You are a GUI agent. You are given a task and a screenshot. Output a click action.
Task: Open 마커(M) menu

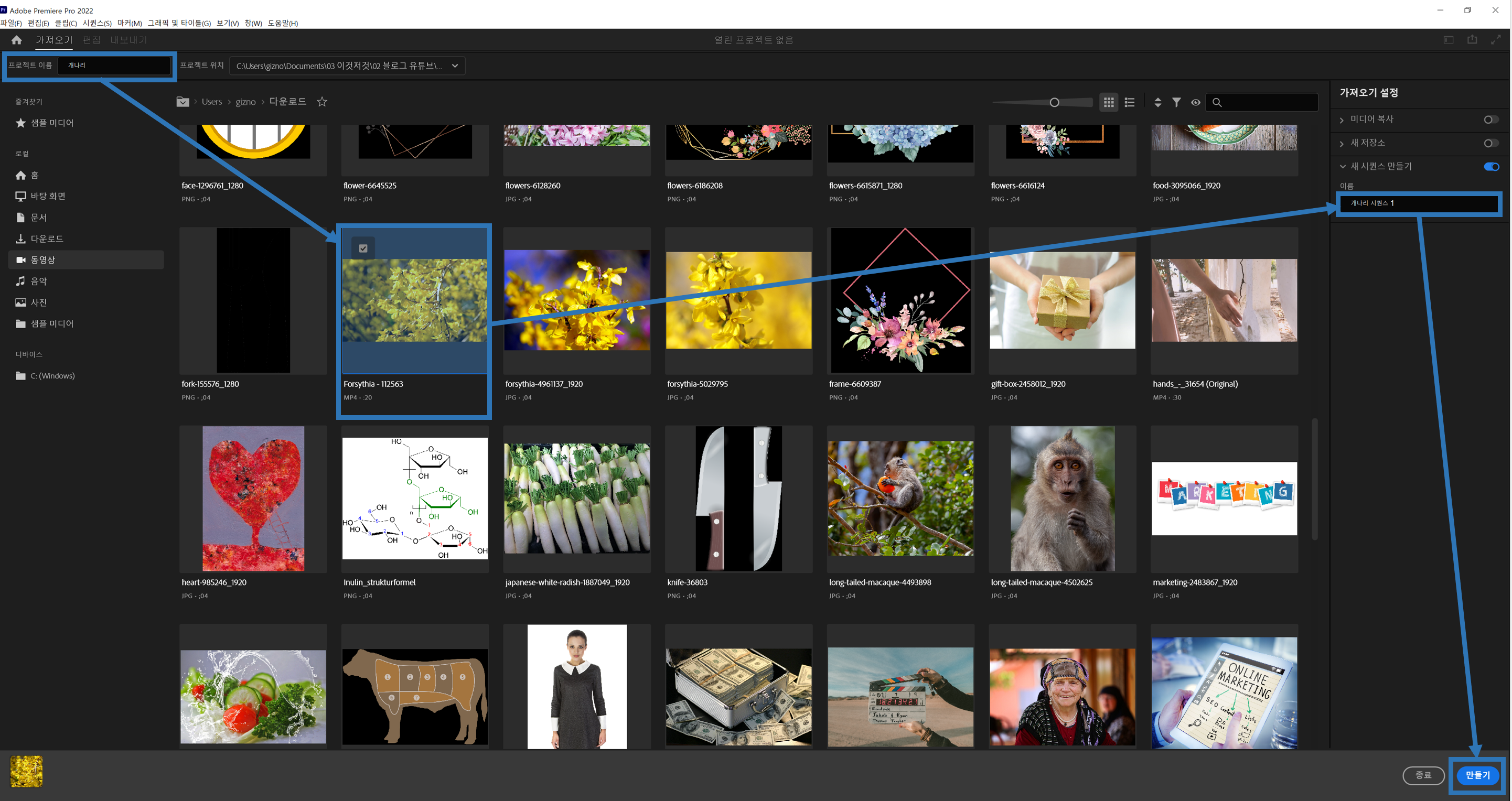[x=129, y=23]
